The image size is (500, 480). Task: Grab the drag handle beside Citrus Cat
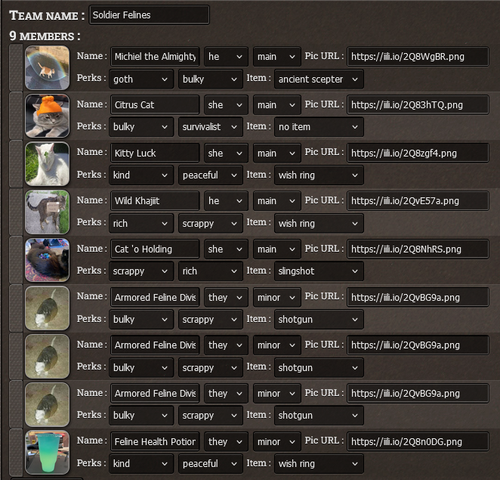[16, 116]
